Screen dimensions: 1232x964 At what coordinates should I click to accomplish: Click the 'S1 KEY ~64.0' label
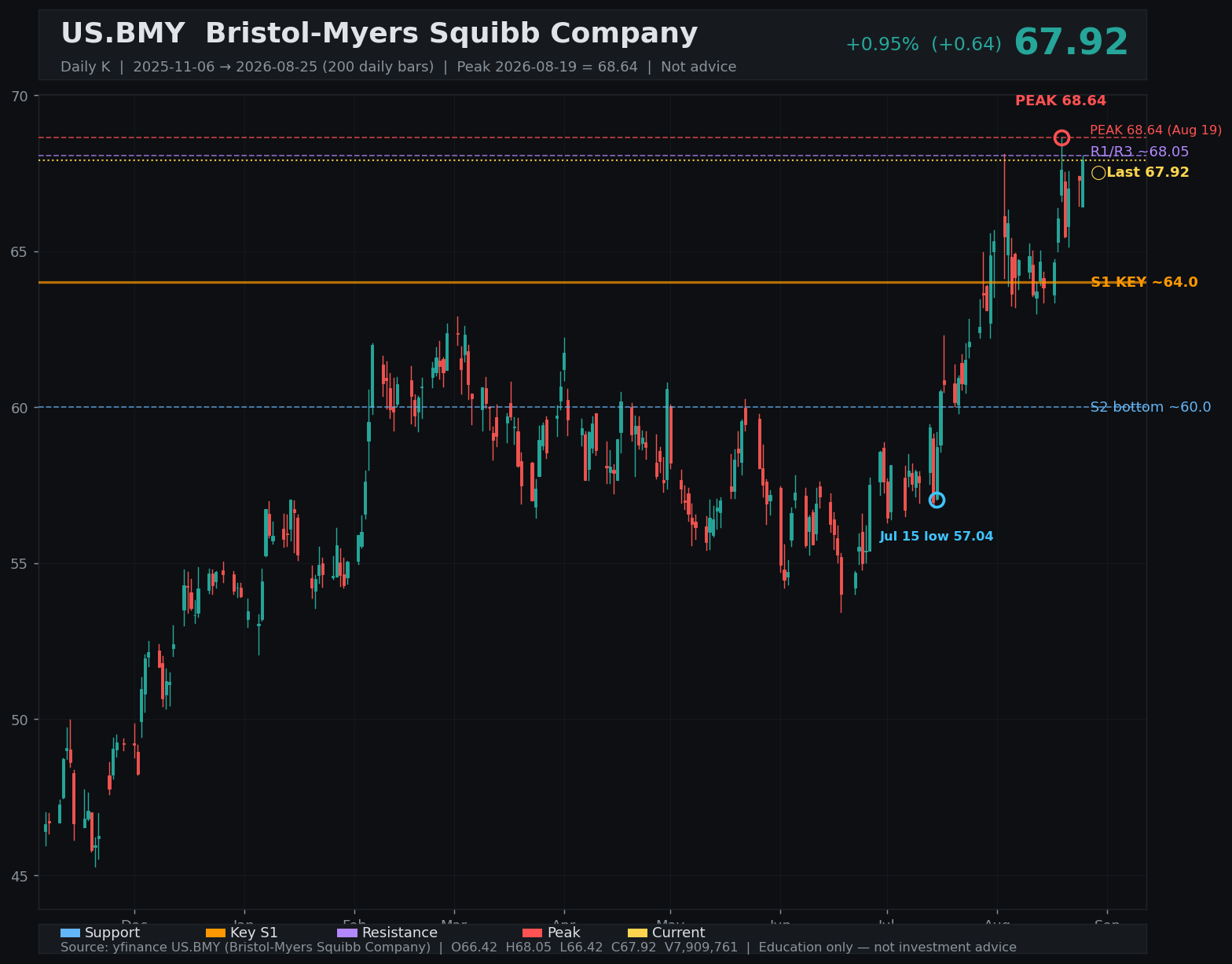tap(1144, 282)
